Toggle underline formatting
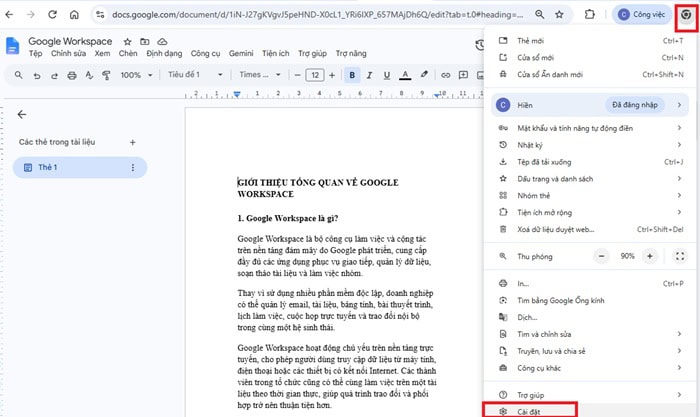This screenshot has width=700, height=417. (x=387, y=75)
